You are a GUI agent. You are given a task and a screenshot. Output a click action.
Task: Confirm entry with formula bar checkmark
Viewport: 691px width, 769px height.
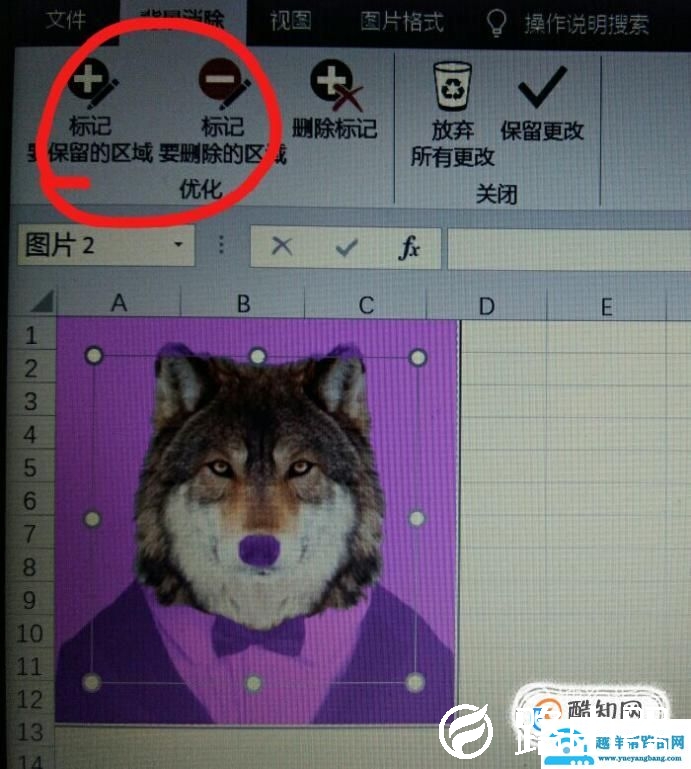(x=346, y=247)
